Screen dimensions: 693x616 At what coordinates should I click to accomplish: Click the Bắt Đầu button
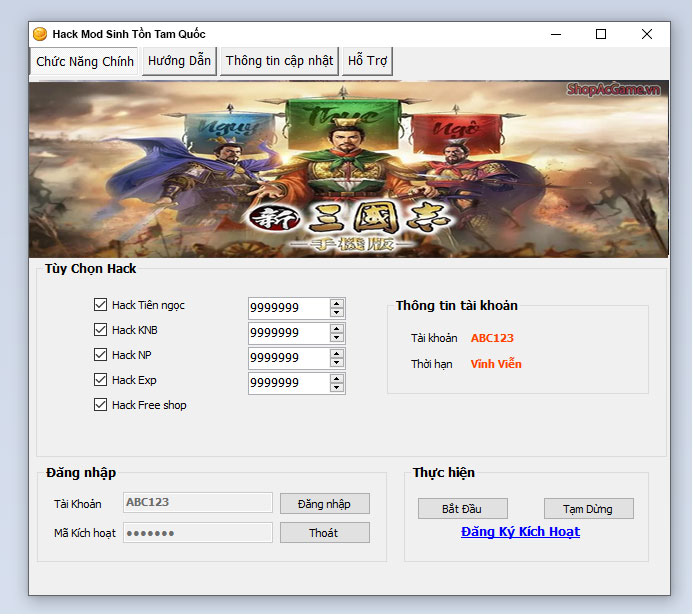pyautogui.click(x=463, y=509)
